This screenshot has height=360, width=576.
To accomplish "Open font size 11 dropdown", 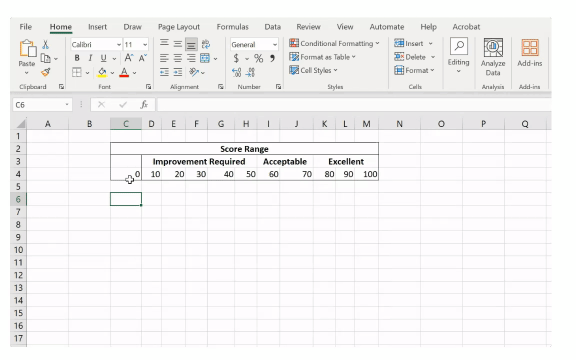I will click(x=145, y=44).
